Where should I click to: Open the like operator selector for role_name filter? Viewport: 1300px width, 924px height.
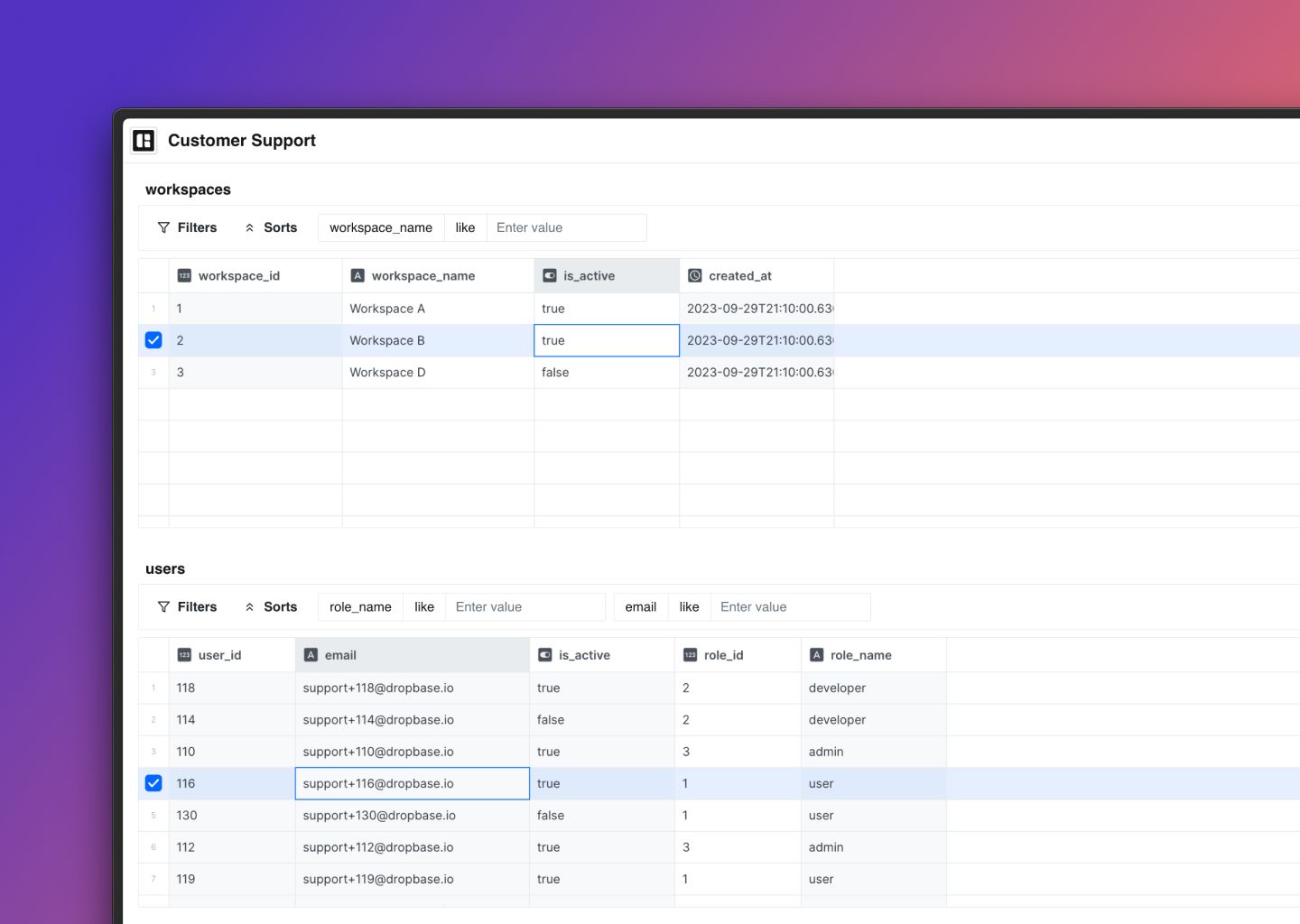pyautogui.click(x=424, y=606)
